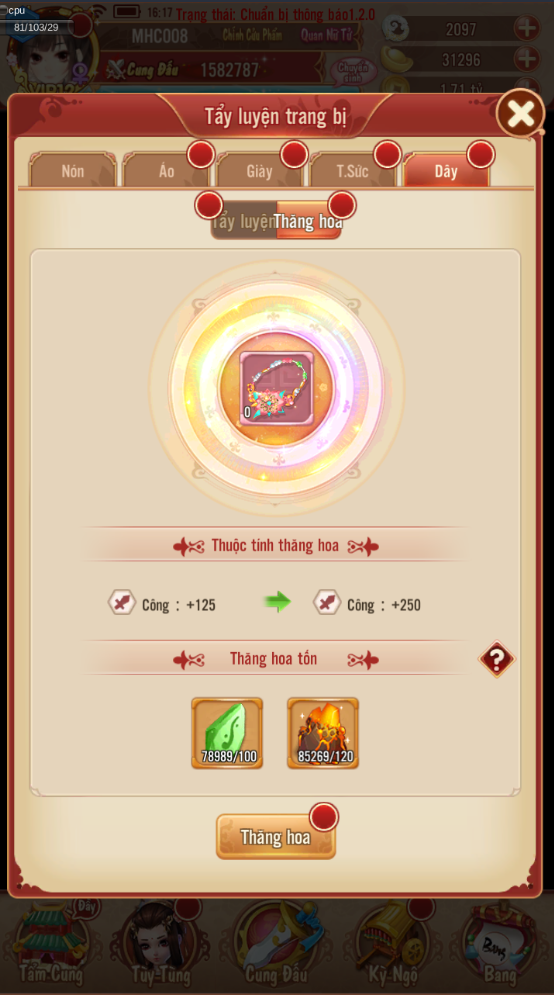Open the Tẩm Cung palace icon
The width and height of the screenshot is (554, 995).
(53, 944)
